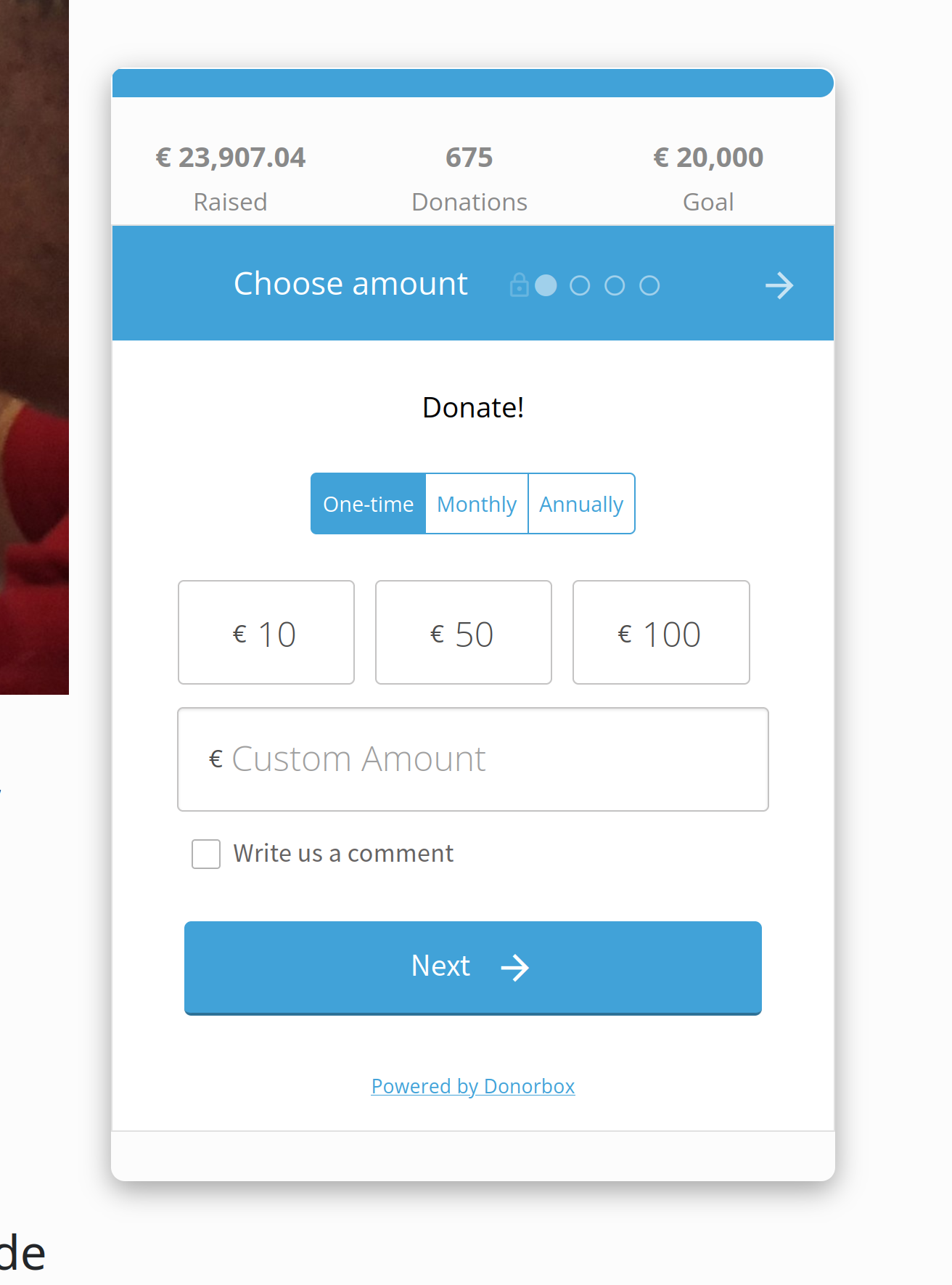The image size is (952, 1285).
Task: Switch to Monthly donation frequency
Action: [477, 504]
